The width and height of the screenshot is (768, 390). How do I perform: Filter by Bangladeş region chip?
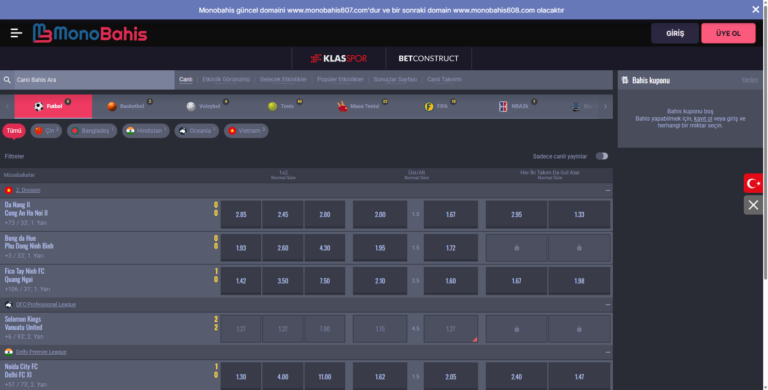point(92,131)
